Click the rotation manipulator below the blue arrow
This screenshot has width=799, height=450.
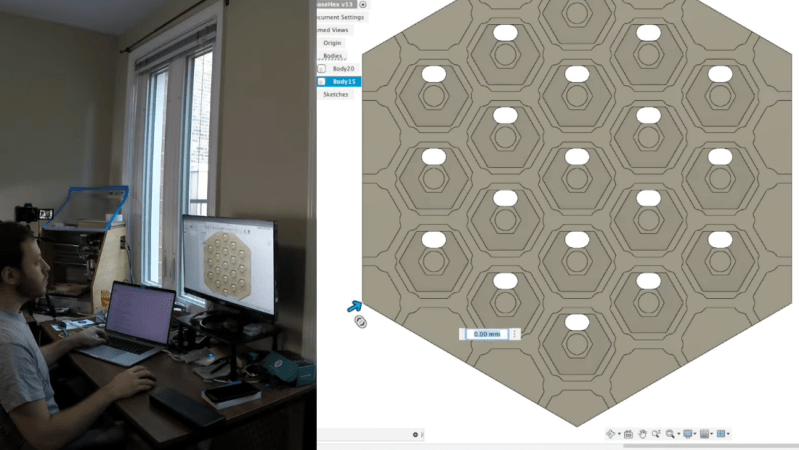tap(360, 321)
